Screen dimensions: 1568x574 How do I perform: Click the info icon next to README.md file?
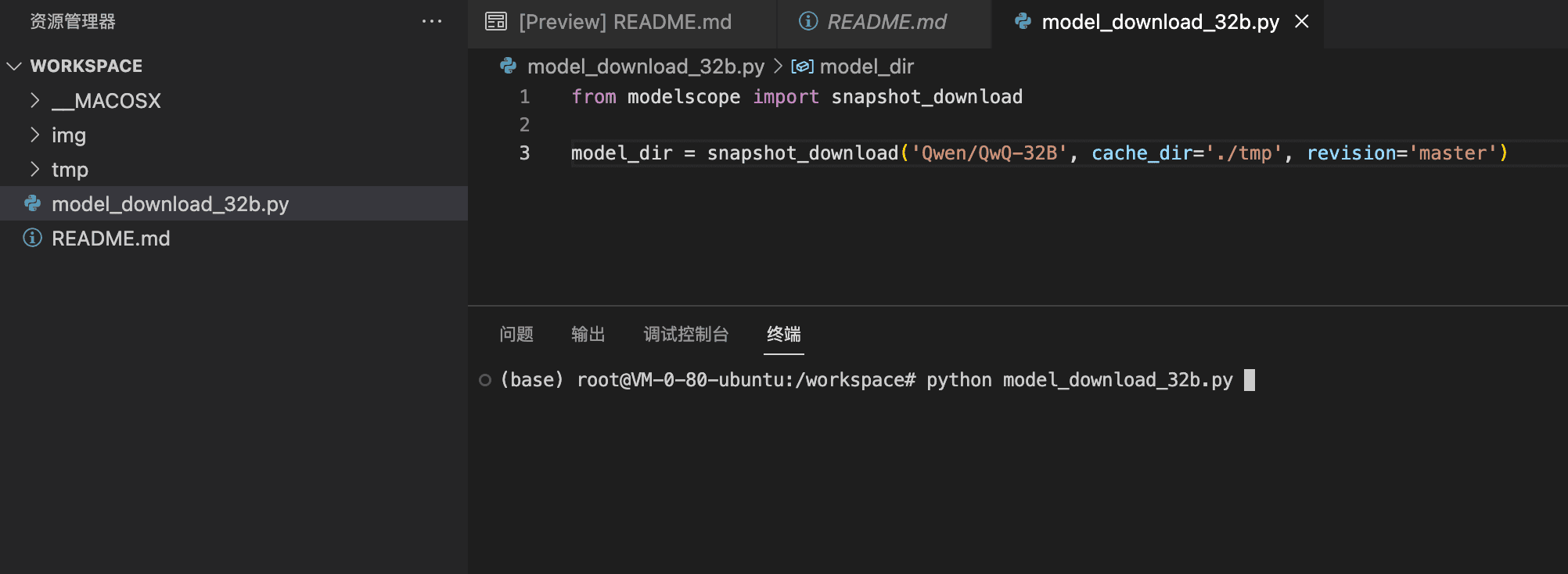click(x=33, y=238)
